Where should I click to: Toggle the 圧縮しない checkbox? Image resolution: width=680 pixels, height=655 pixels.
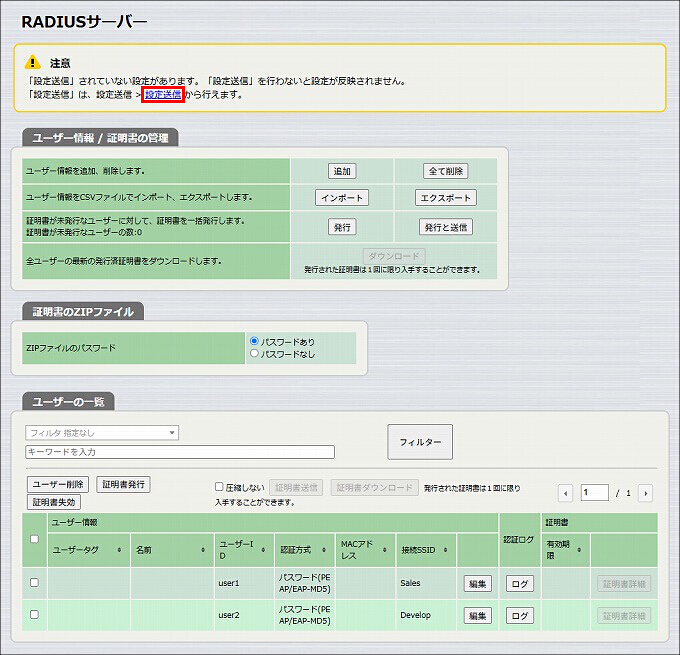(x=219, y=487)
